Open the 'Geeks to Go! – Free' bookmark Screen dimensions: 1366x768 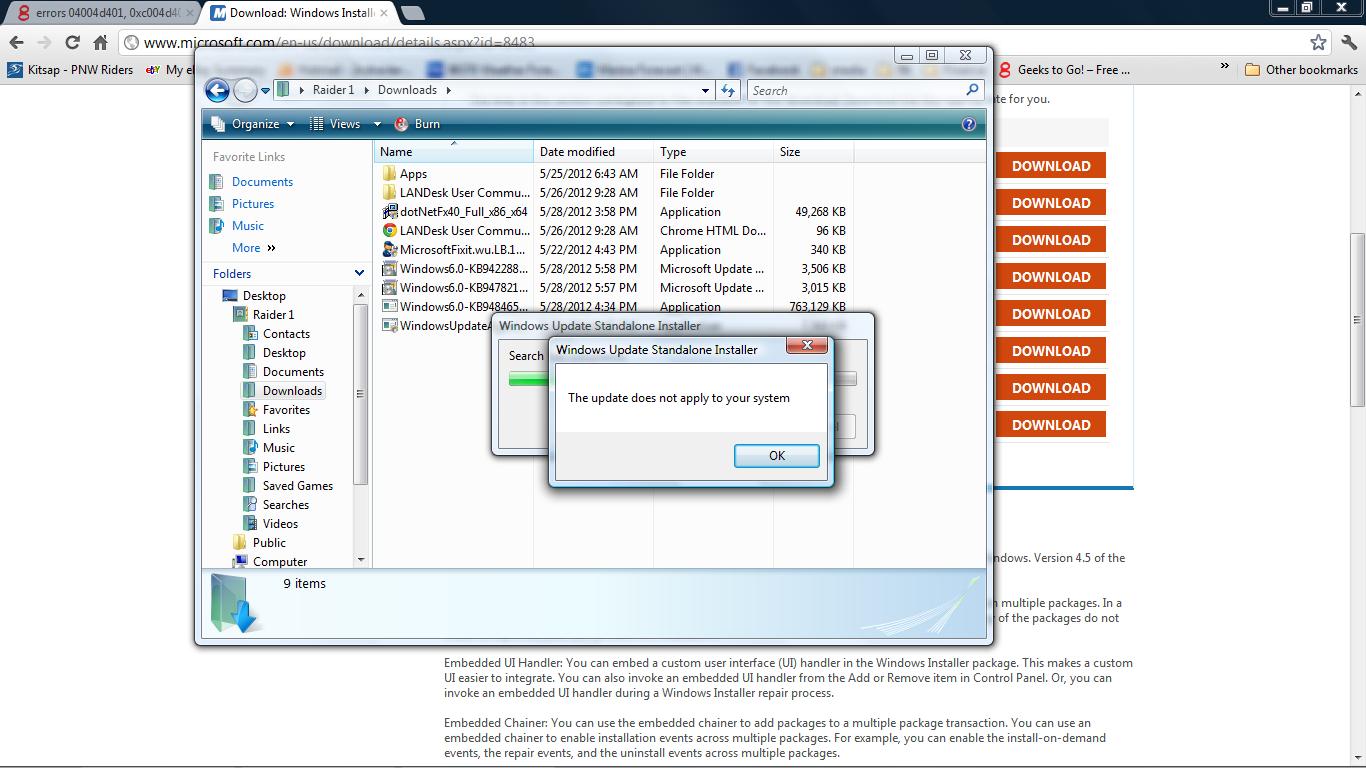coord(1064,70)
